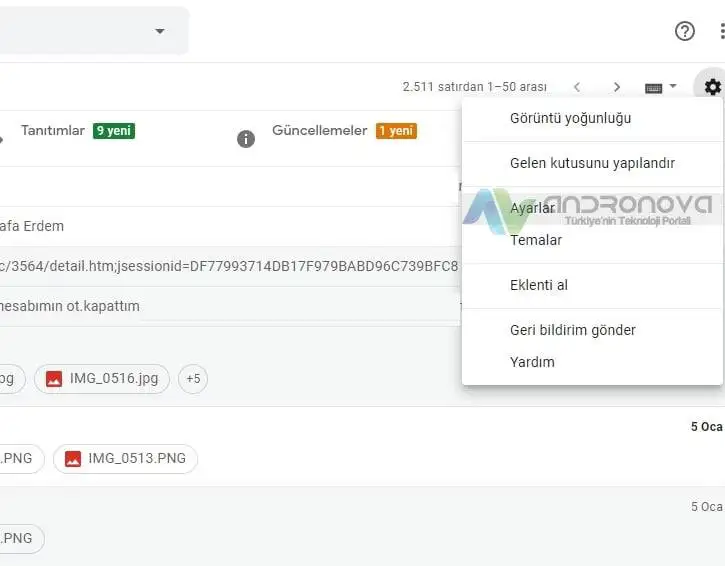Click the IMG_0516.jpg image file icon
The image size is (725, 566).
point(54,379)
